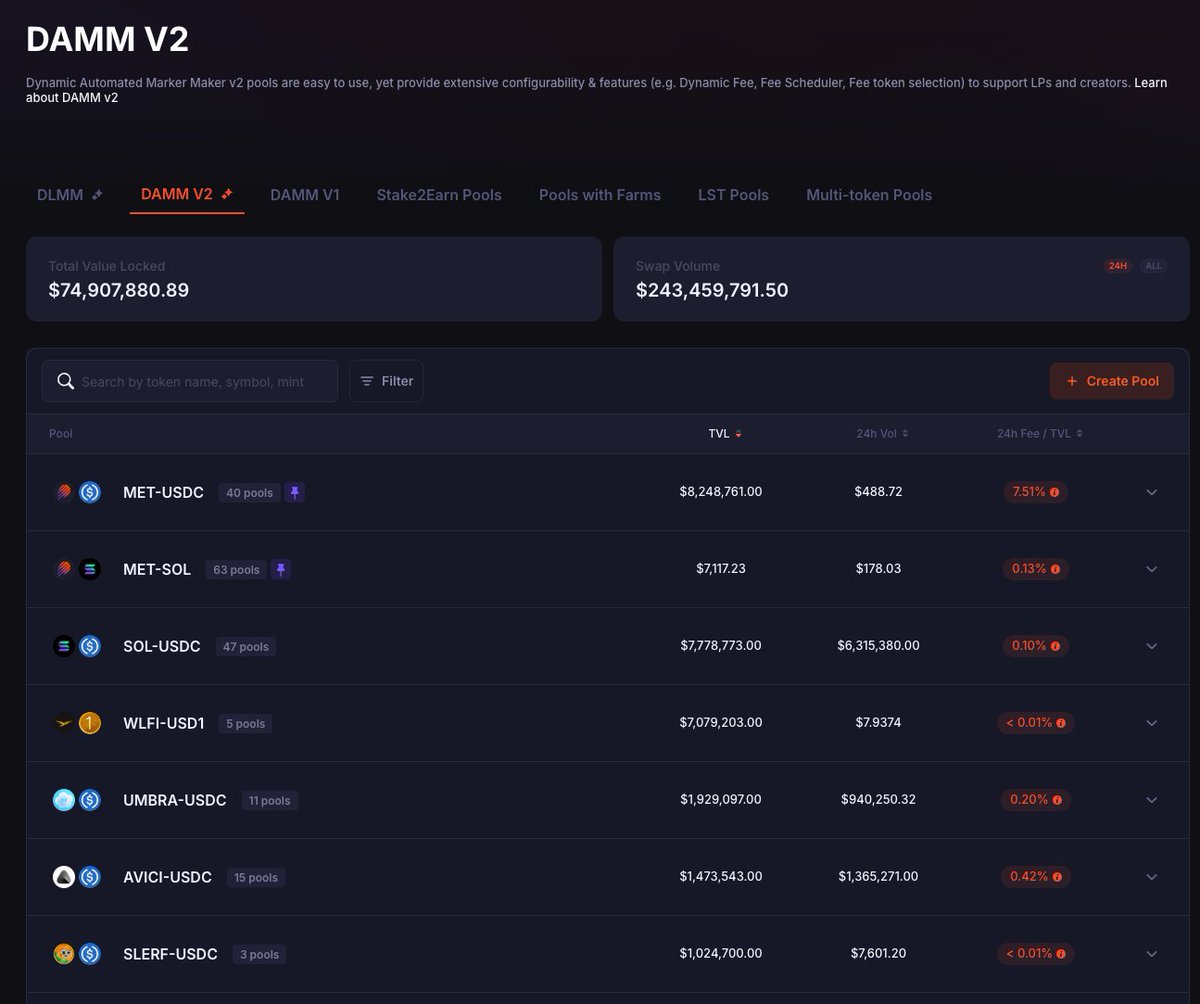Viewport: 1200px width, 1004px height.
Task: Click the SLERF token icon
Action: (64, 954)
